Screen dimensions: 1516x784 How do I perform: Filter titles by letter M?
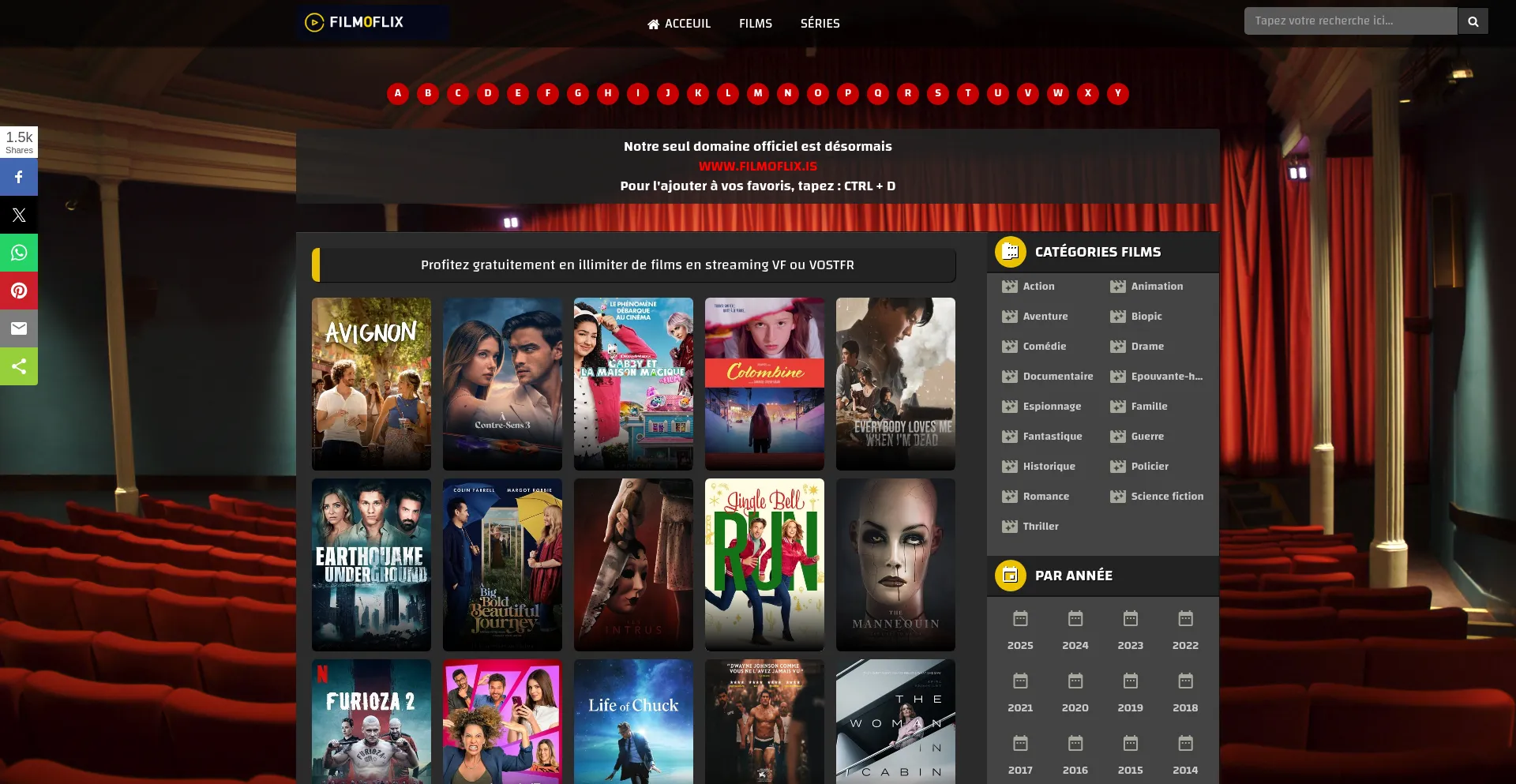[758, 93]
